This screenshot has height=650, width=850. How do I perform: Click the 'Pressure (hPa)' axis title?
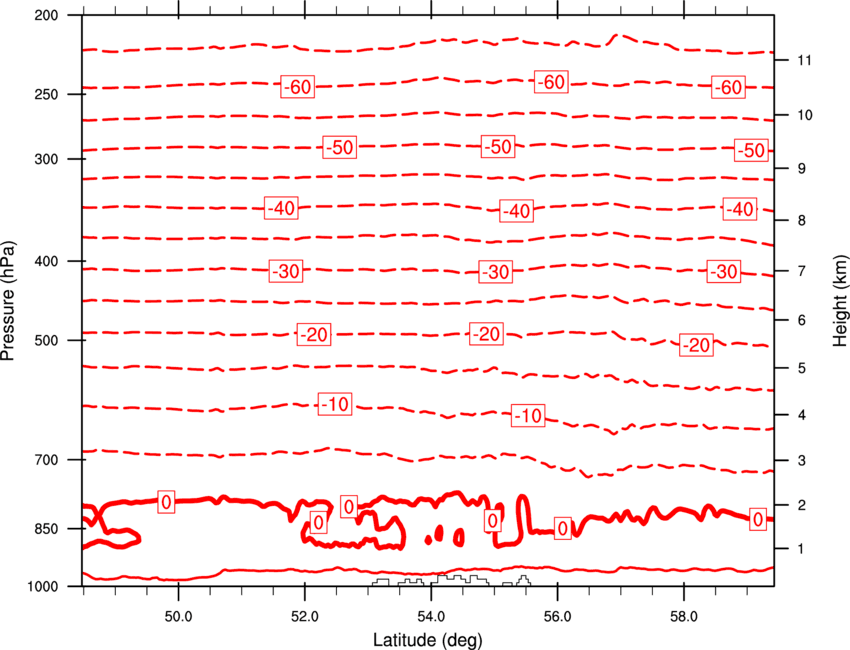pyautogui.click(x=8, y=301)
